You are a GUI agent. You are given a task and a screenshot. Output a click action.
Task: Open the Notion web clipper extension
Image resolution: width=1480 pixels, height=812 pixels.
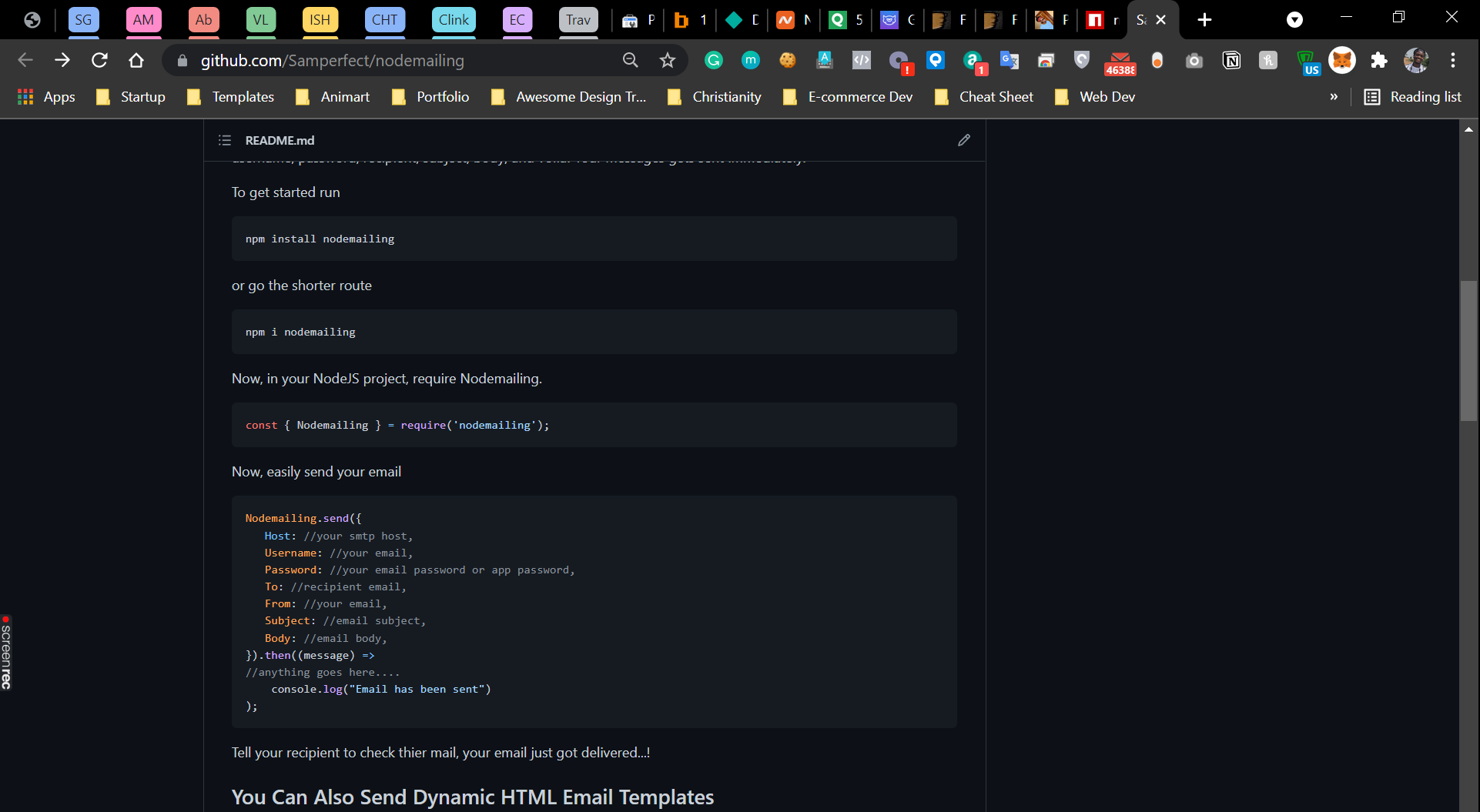tap(1231, 60)
